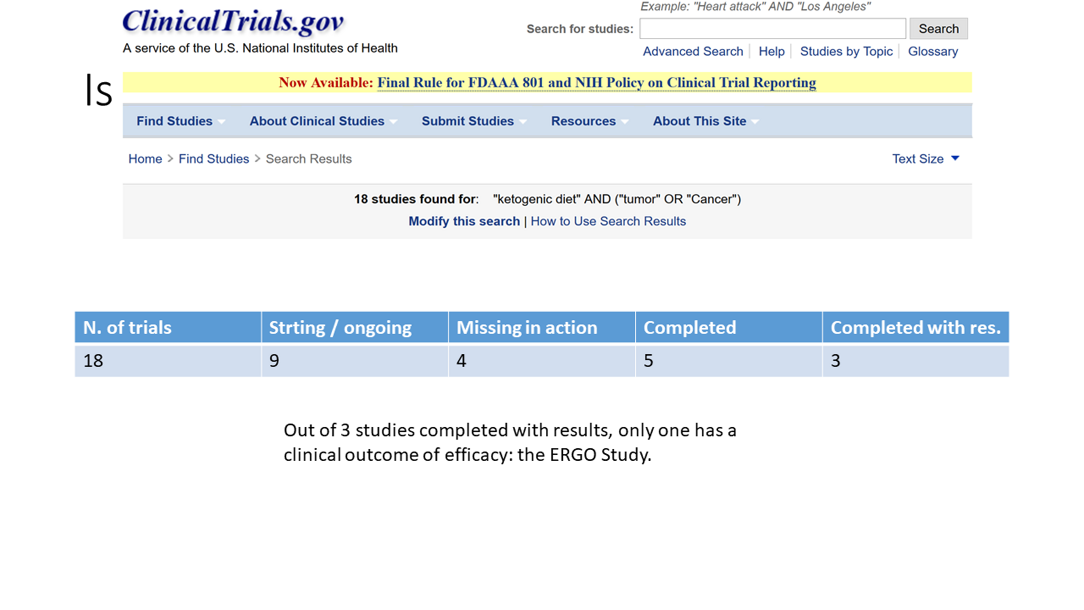Click the ClinicalTrials.gov logo
Screen dimensions: 1084x610
click(x=233, y=22)
